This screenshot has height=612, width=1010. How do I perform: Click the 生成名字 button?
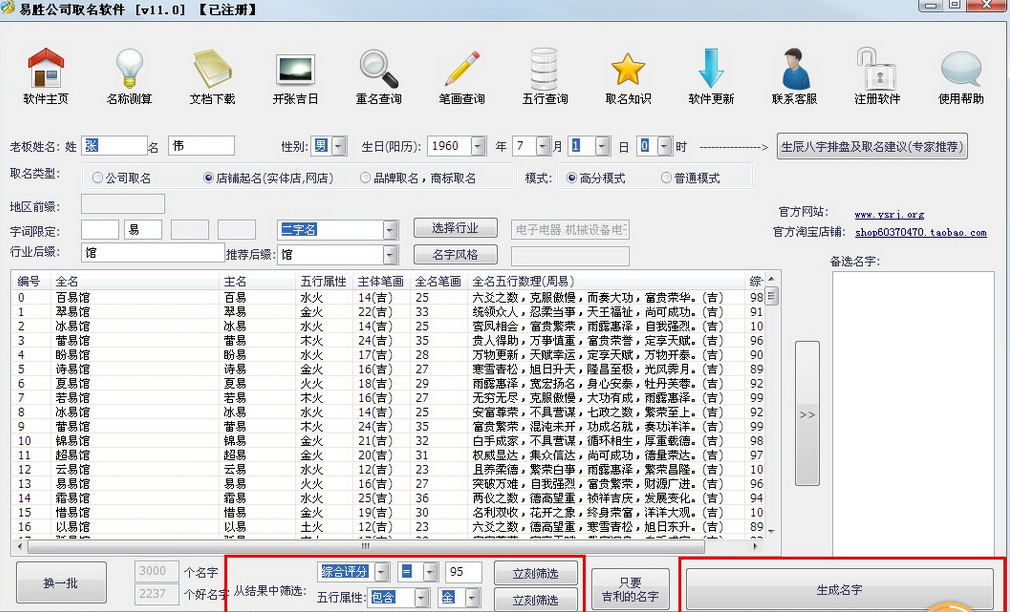coord(838,589)
